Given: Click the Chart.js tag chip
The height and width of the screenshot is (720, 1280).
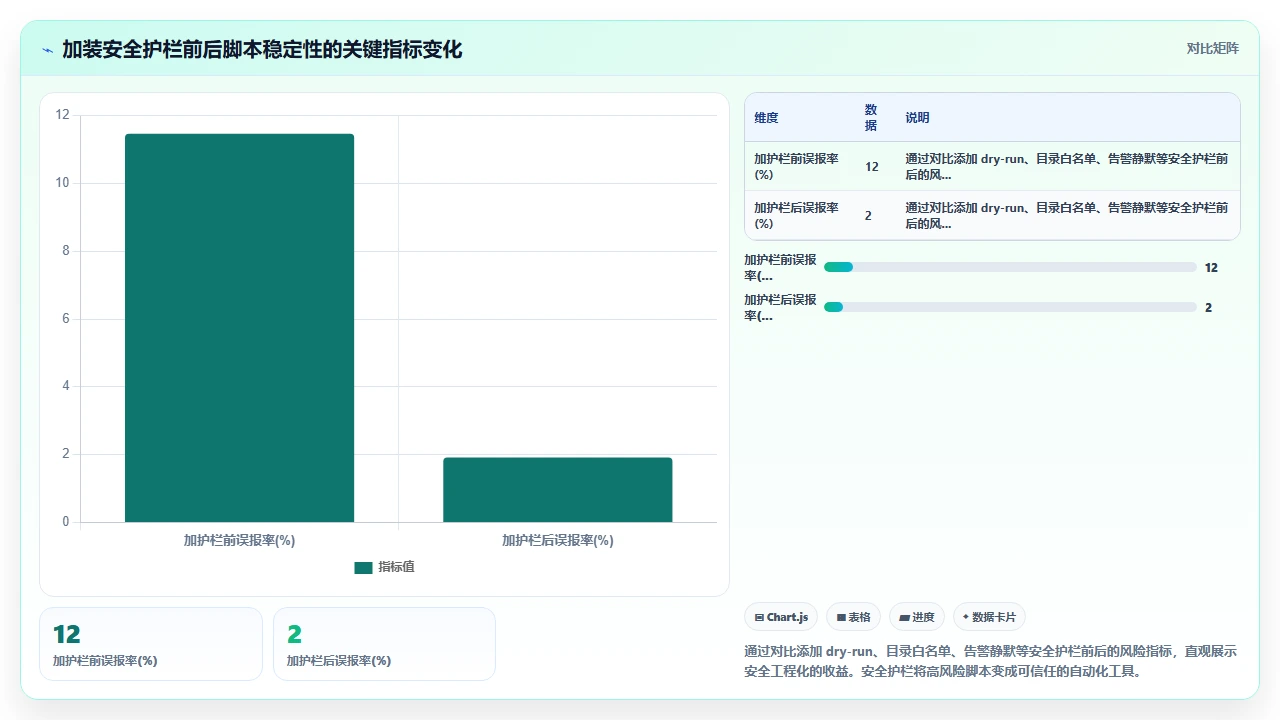Looking at the screenshot, I should 782,617.
